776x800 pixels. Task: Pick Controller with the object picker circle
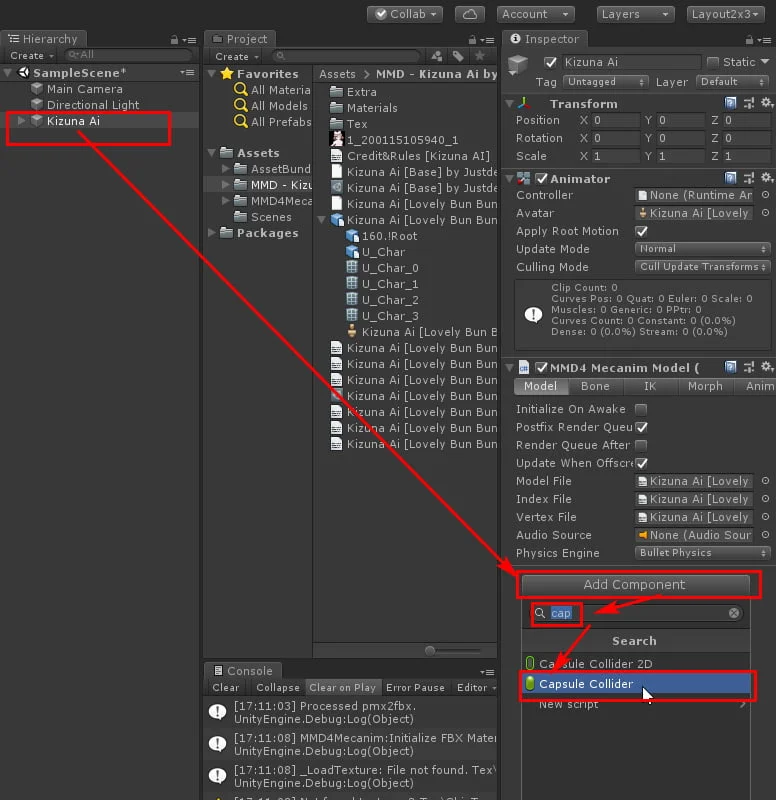tap(765, 196)
